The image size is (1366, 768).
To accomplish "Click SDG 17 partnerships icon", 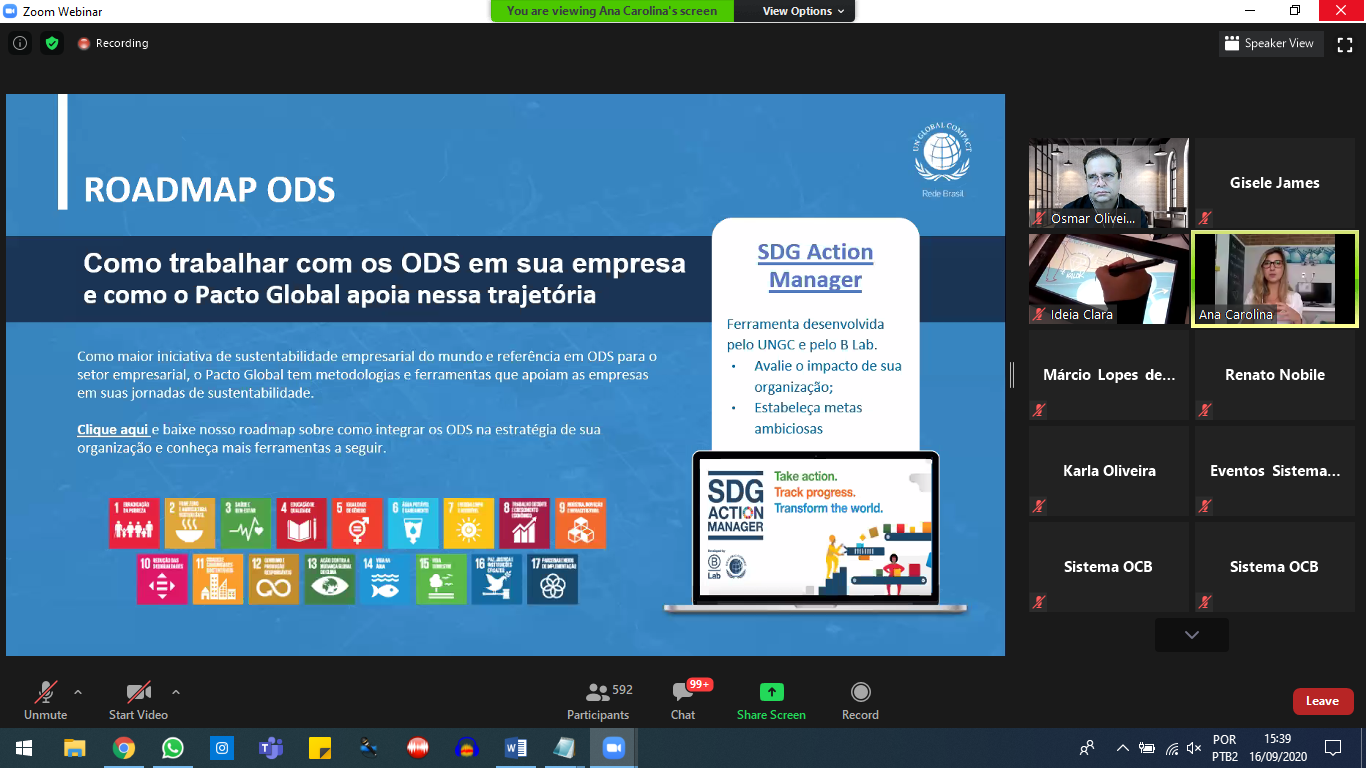I will [x=553, y=579].
